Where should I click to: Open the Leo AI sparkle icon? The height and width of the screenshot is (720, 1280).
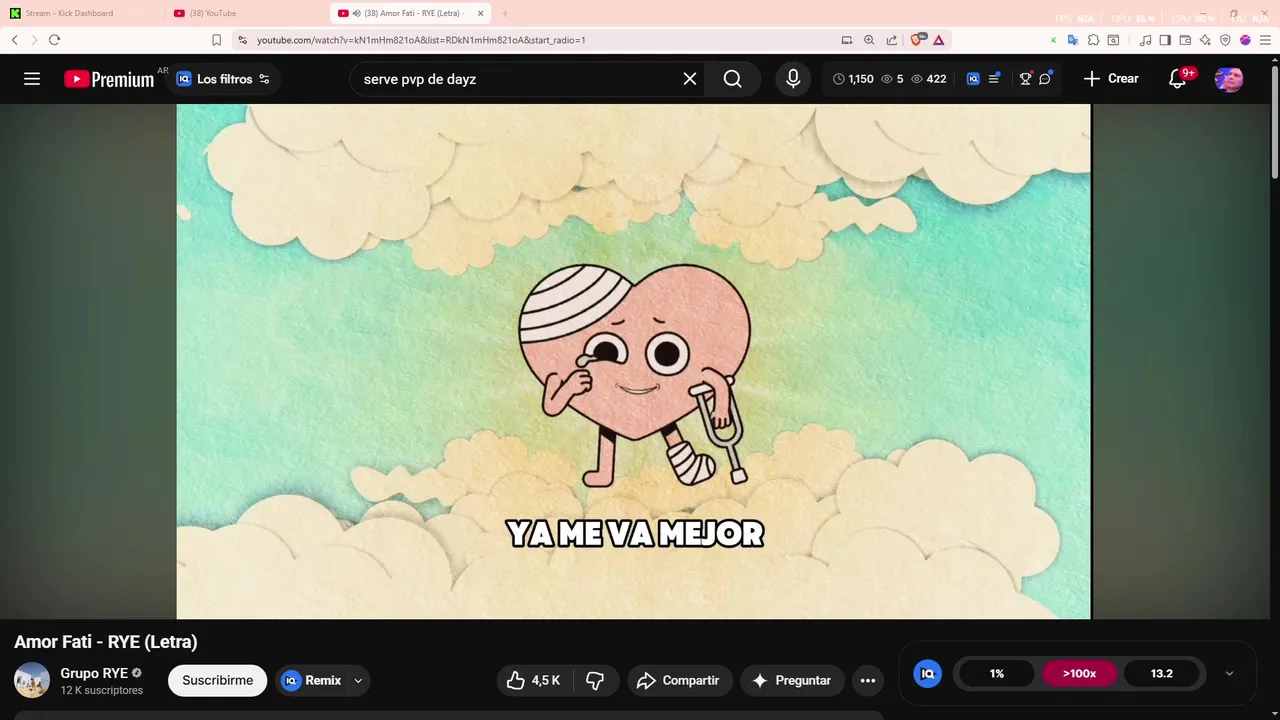(x=1205, y=40)
